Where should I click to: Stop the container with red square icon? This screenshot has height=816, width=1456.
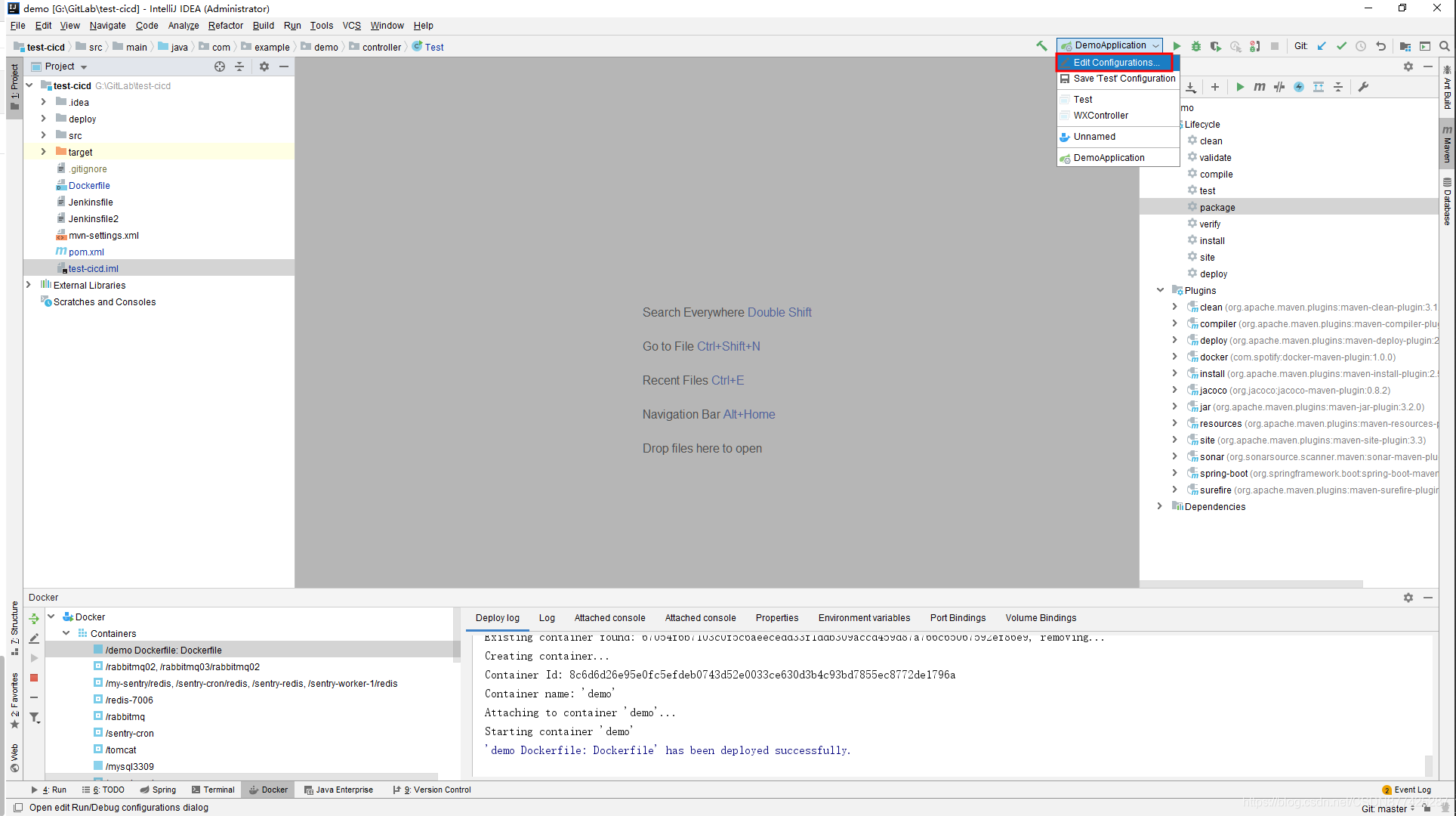point(34,678)
